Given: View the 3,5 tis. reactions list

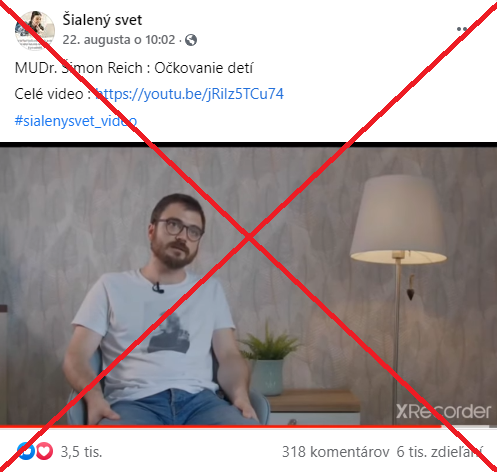Looking at the screenshot, I should click(81, 452).
